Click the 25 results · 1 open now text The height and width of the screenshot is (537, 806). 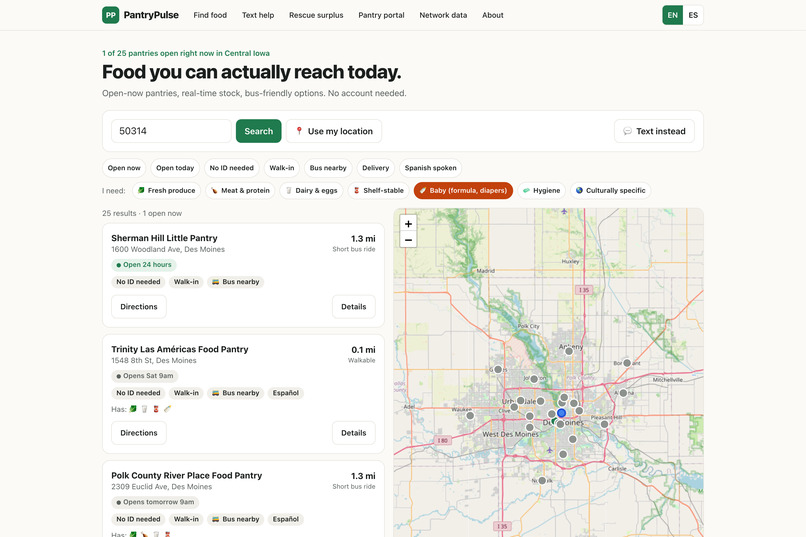142,213
